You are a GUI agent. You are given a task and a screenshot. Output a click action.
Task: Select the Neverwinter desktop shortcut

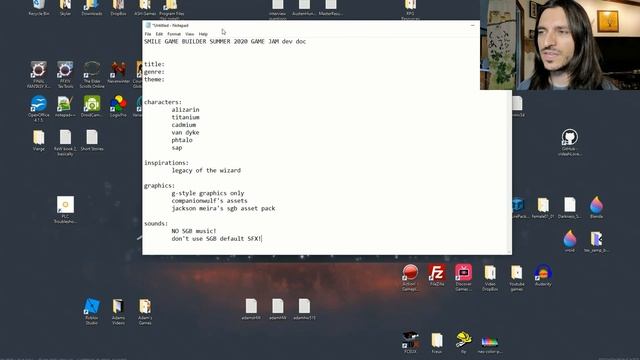(x=118, y=73)
